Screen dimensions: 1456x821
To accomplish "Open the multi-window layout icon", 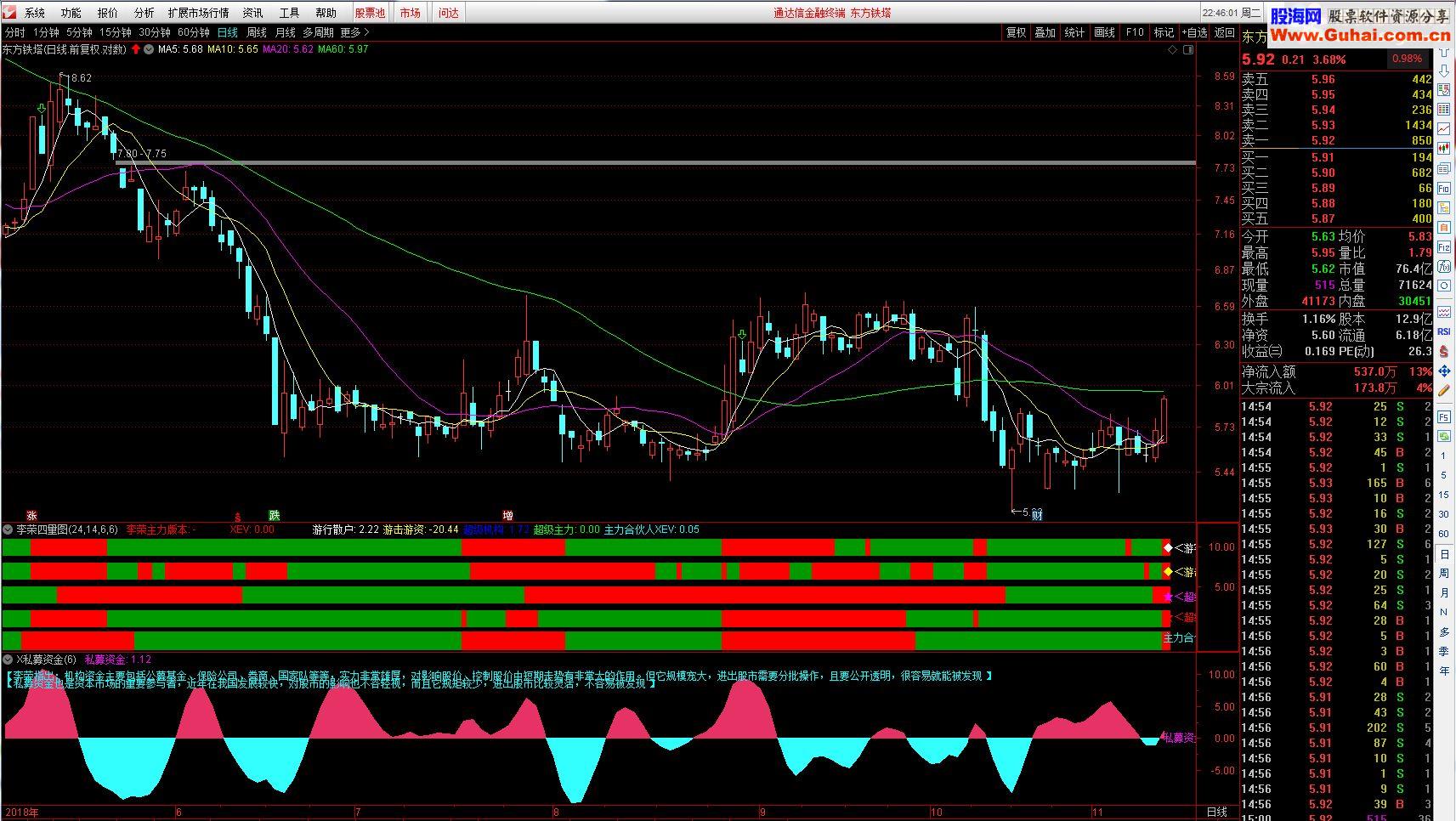I will click(1443, 168).
